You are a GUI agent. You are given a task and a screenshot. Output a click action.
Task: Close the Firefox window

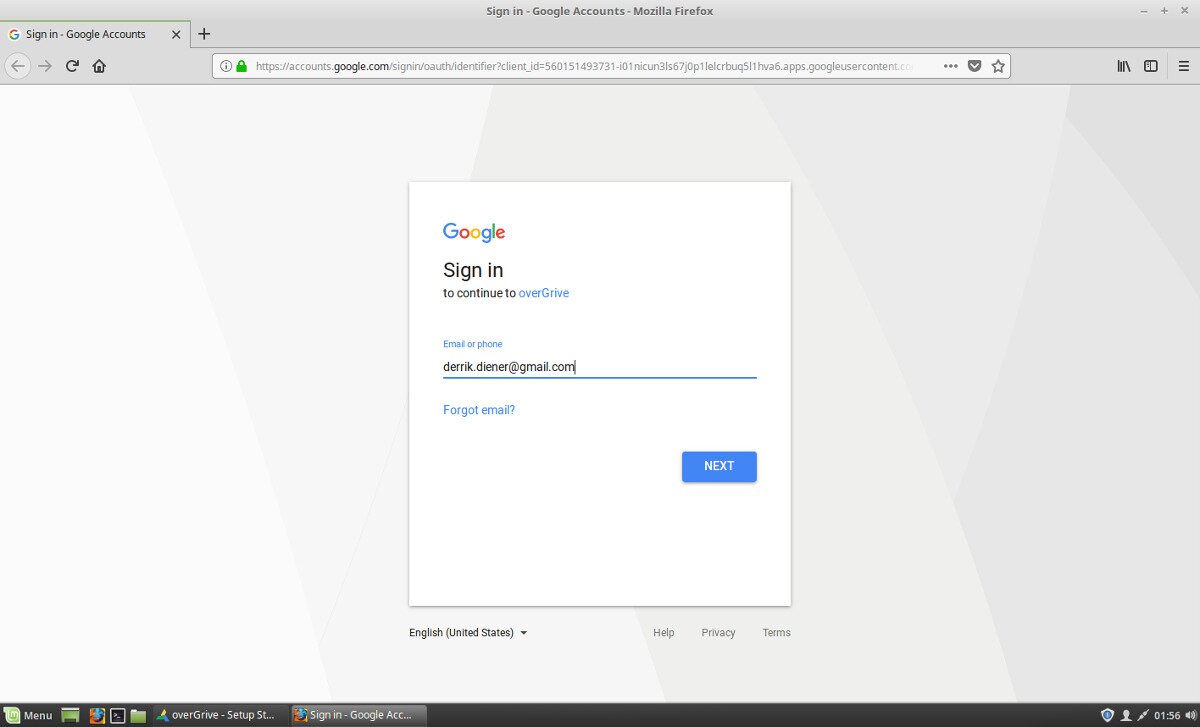coord(1185,10)
